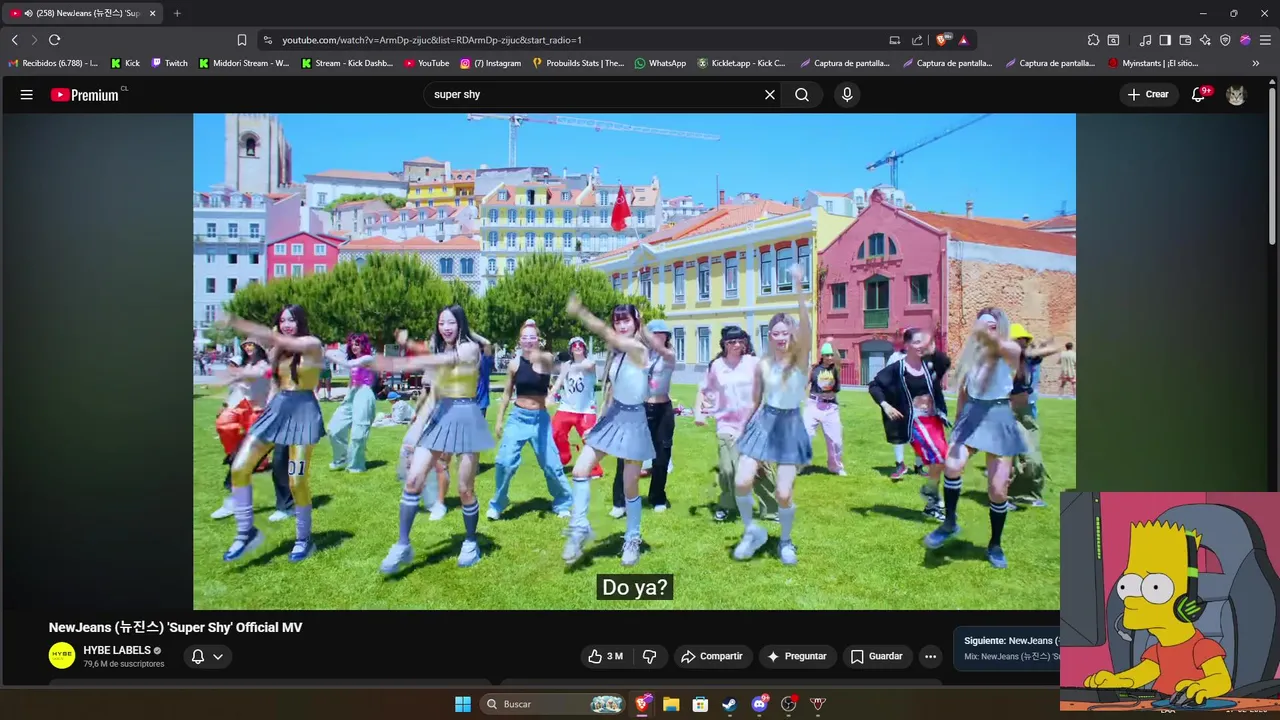Image resolution: width=1280 pixels, height=720 pixels.
Task: Open the YouTube guide hamburger menu
Action: tap(27, 95)
